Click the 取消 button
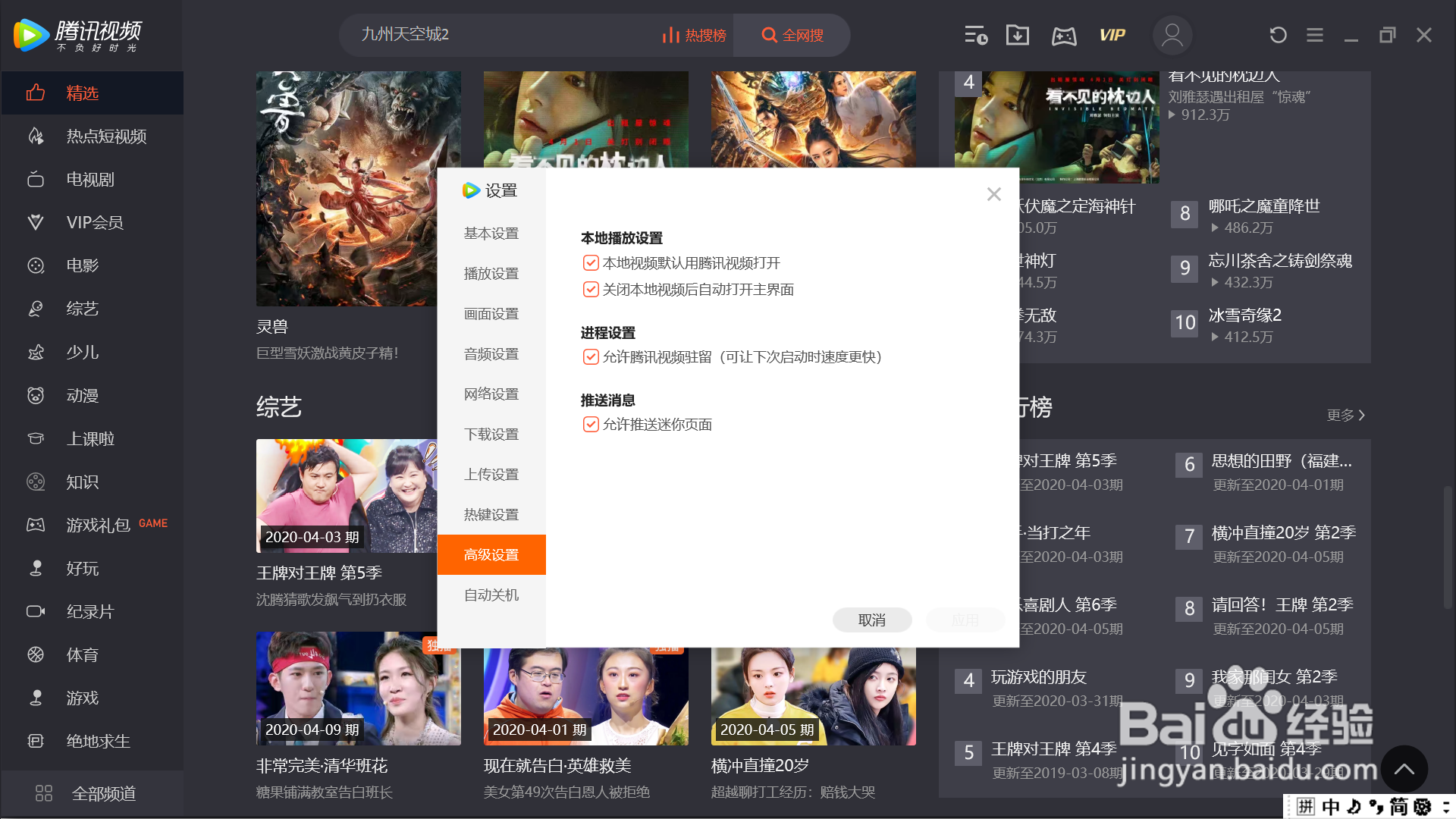Viewport: 1456px width, 819px height. pyautogui.click(x=872, y=620)
